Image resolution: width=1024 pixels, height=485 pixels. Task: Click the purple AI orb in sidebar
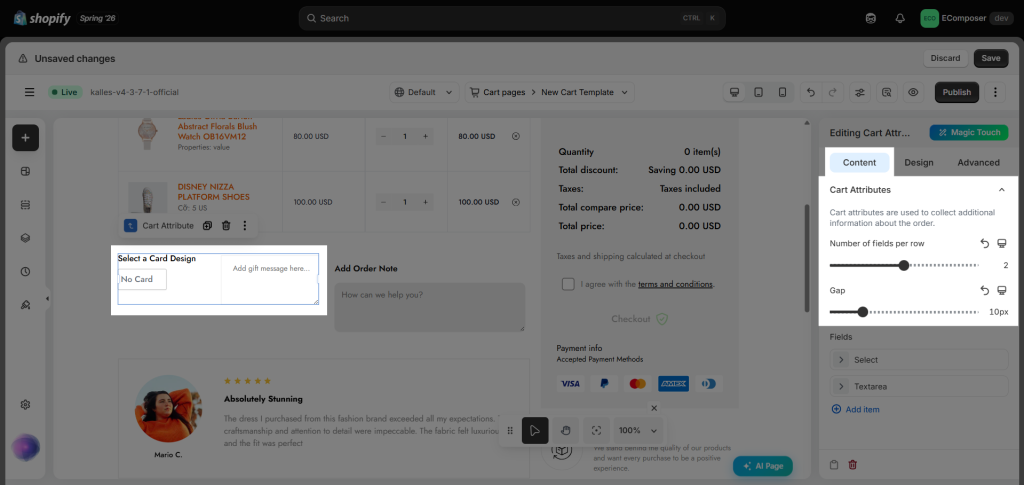[x=25, y=448]
